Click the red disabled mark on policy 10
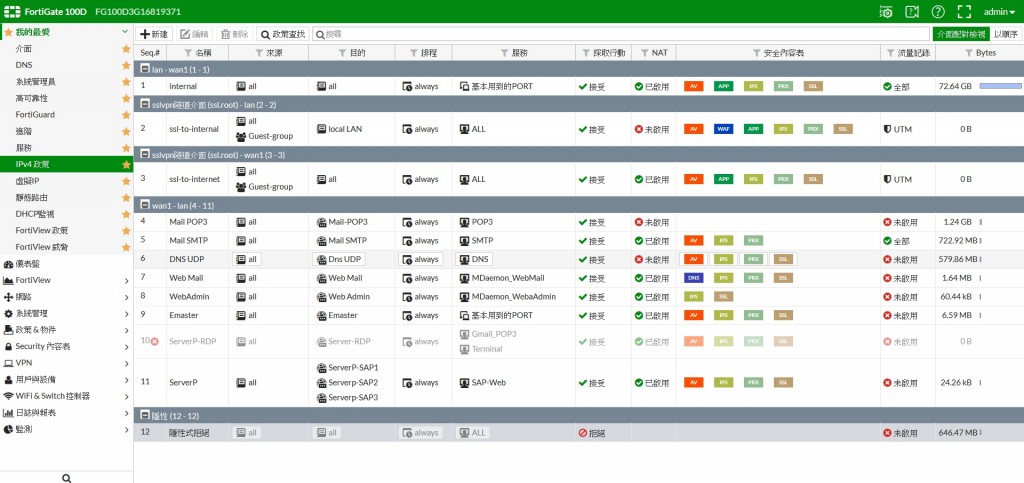This screenshot has width=1024, height=483. pos(155,341)
